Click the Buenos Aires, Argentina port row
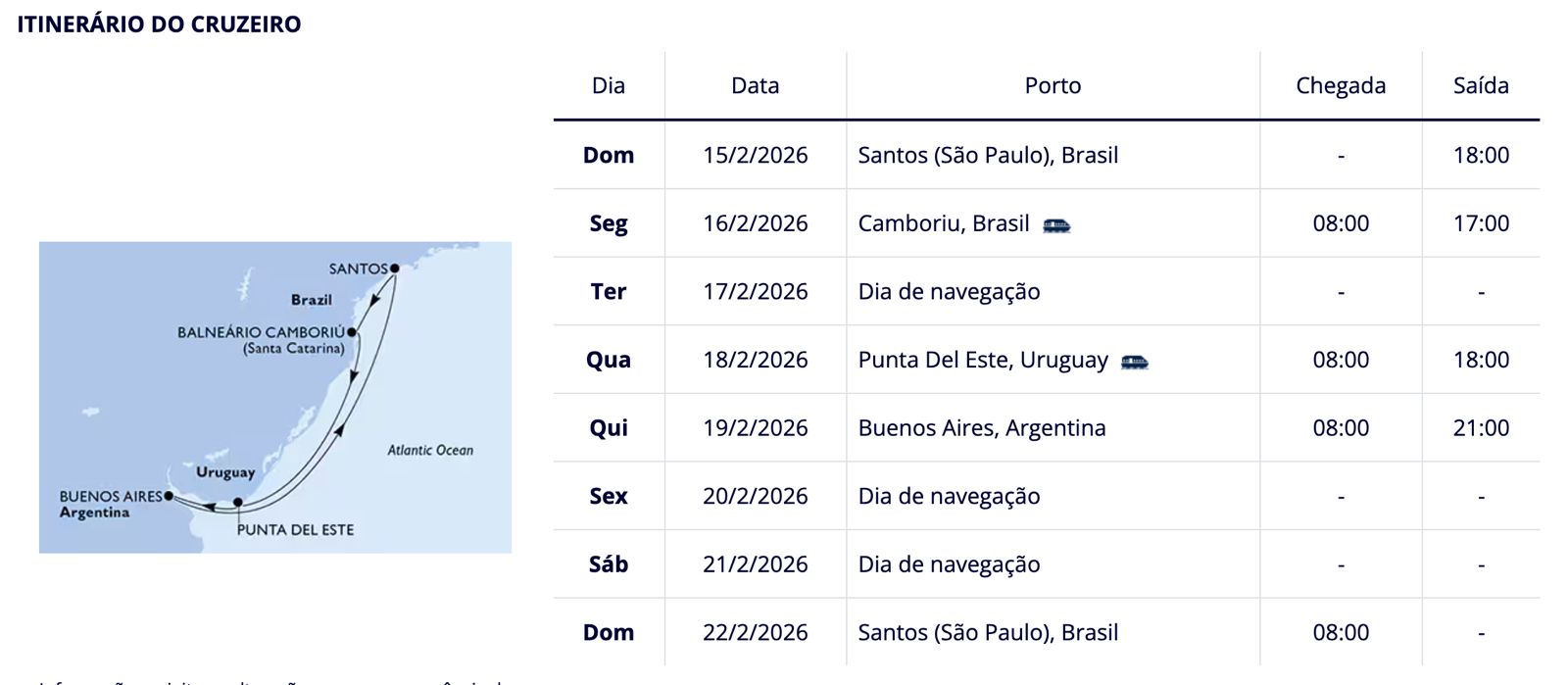1568x685 pixels. click(1047, 427)
